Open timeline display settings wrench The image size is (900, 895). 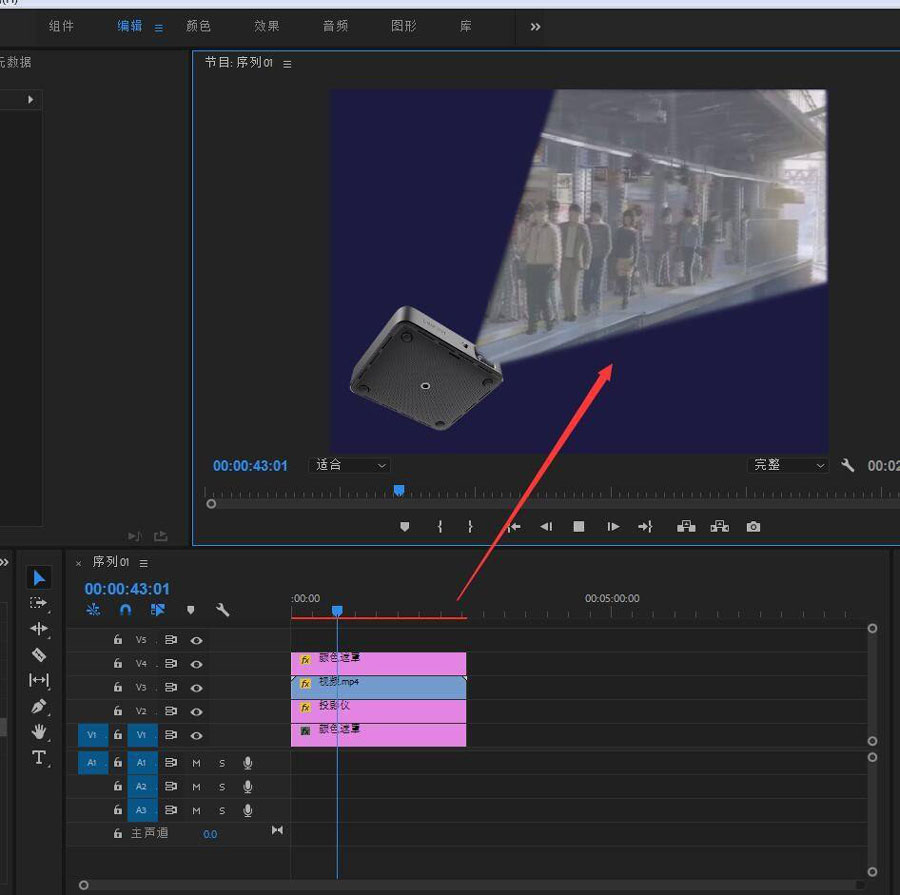click(x=223, y=610)
